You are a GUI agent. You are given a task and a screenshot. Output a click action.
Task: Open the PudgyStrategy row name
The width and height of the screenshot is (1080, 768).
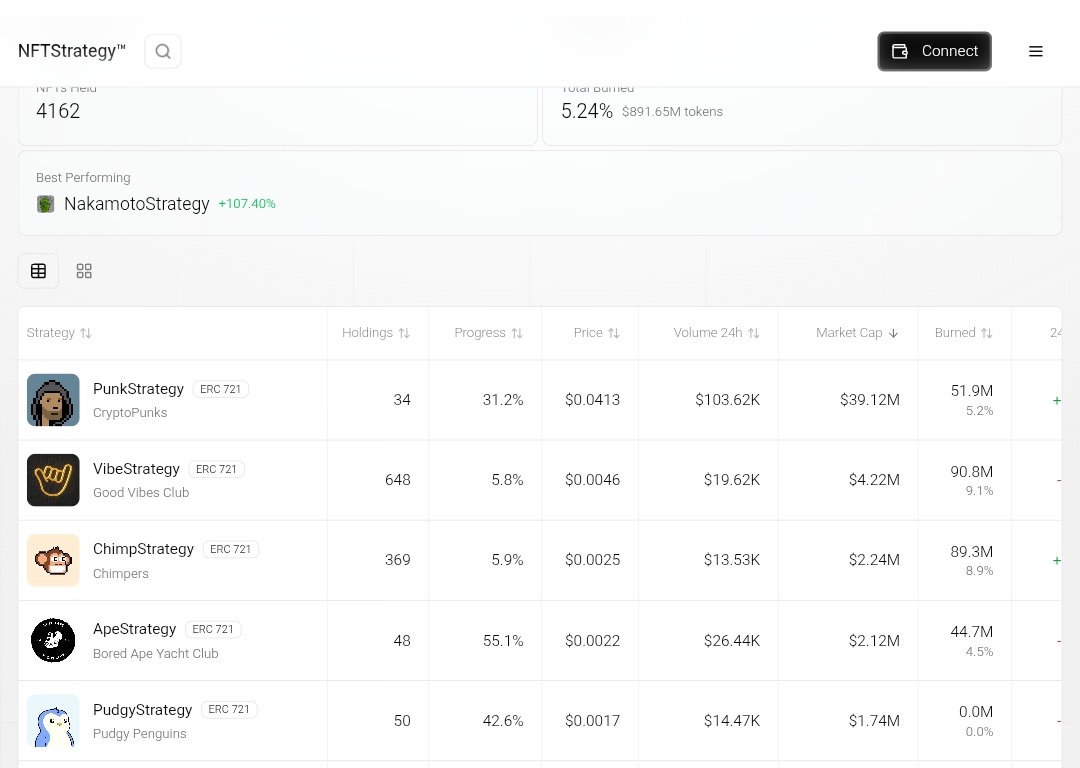point(143,709)
